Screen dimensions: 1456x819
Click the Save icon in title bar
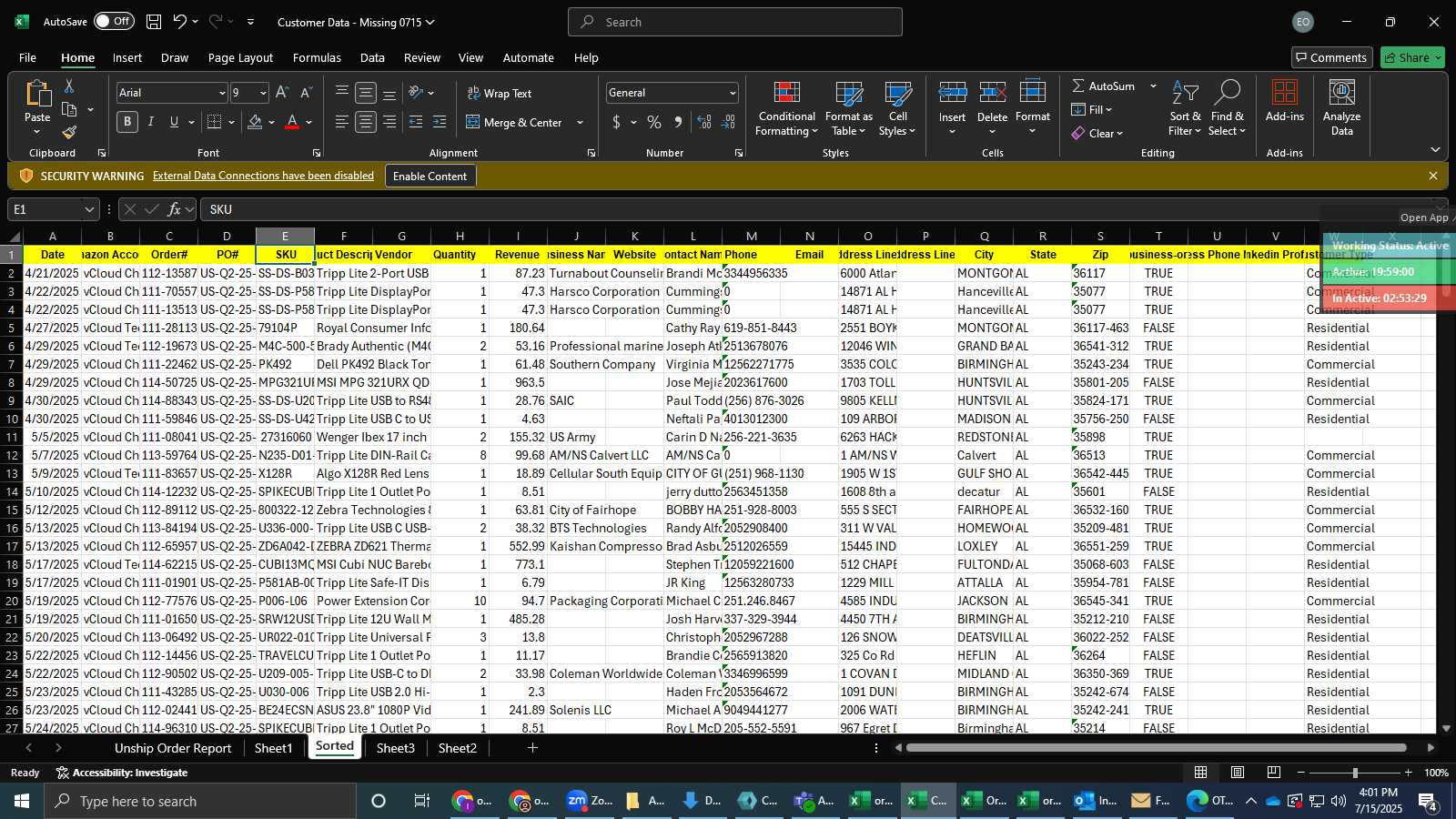(x=154, y=22)
